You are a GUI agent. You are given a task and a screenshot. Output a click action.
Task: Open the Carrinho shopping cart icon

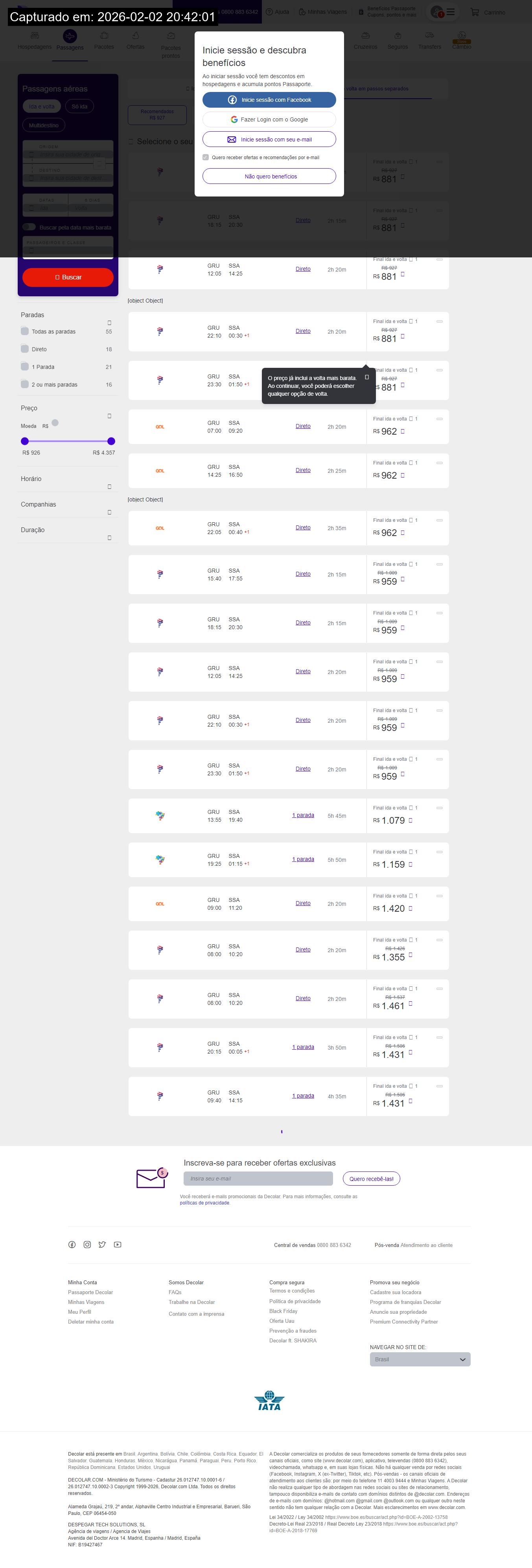(x=475, y=12)
